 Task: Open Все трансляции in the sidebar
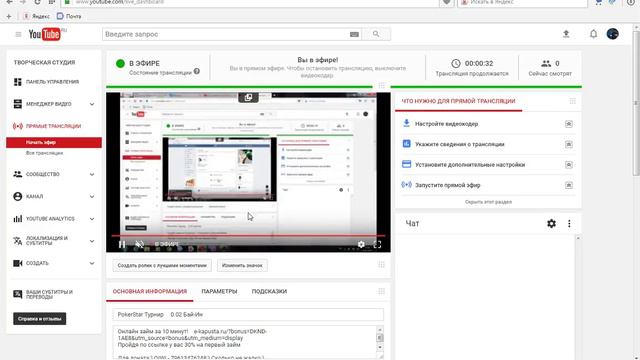[44, 153]
